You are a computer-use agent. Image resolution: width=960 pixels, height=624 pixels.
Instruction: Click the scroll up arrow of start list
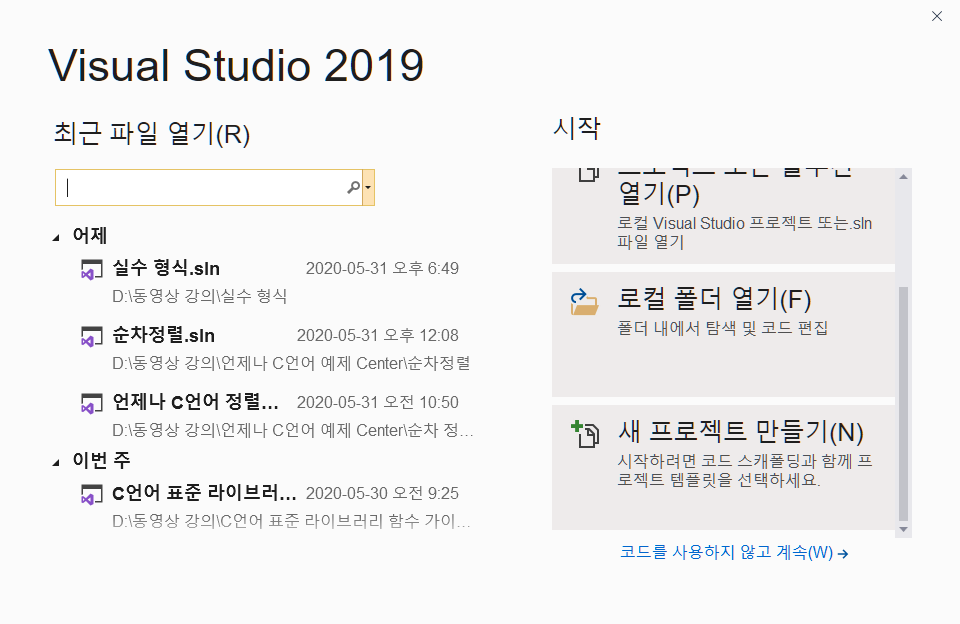click(903, 177)
